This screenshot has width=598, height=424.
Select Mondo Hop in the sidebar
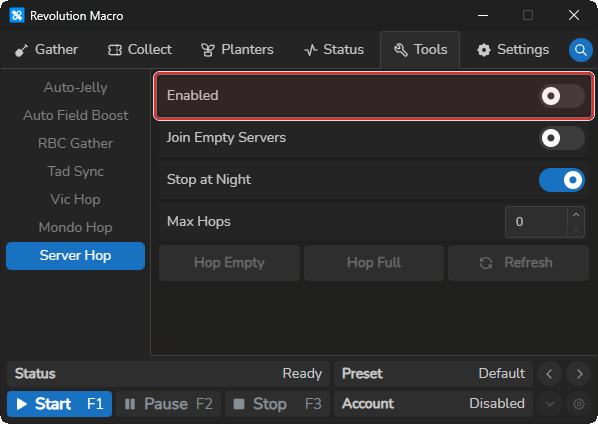coord(76,227)
